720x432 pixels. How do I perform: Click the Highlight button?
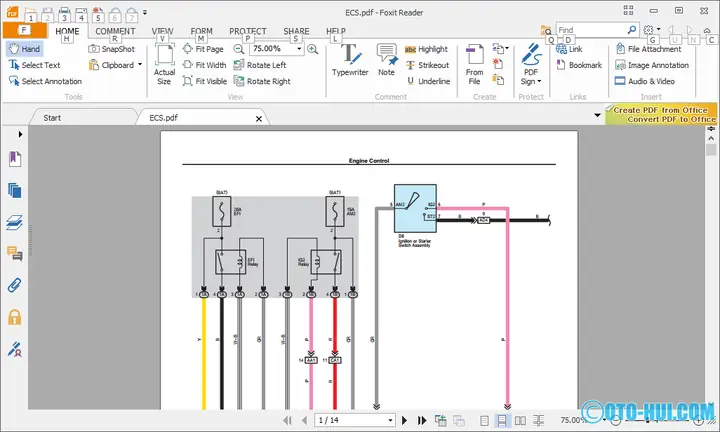[x=426, y=49]
